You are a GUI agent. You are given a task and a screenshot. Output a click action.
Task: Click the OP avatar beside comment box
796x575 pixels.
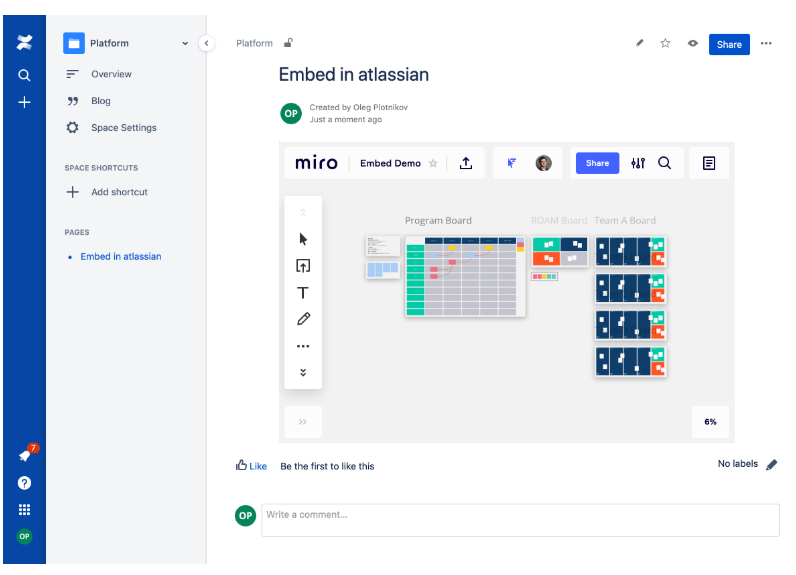tap(245, 516)
